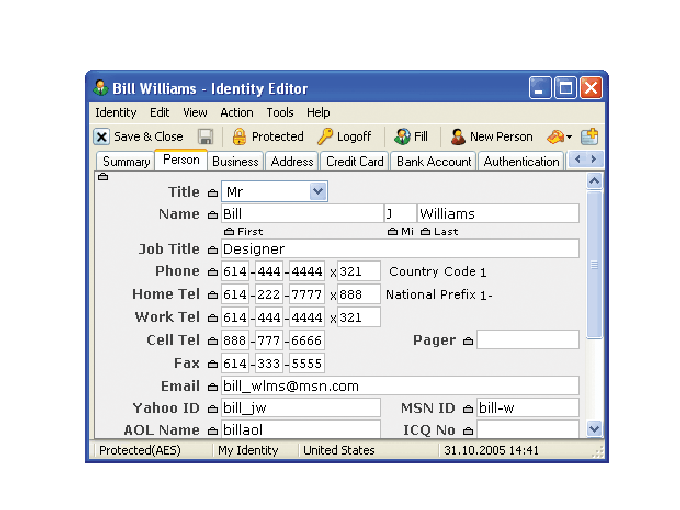
Task: Click the lock icon beside Yahoo ID
Action: [212, 409]
